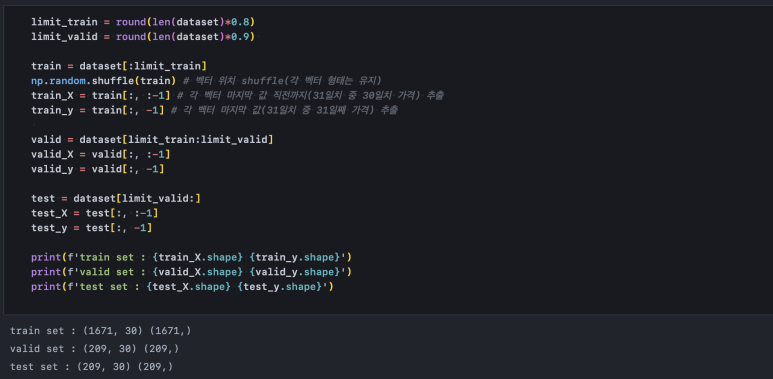This screenshot has height=379, width=773.
Task: Click the line 'limit_train = round(len(dataset)*0.8)'
Action: 143,22
